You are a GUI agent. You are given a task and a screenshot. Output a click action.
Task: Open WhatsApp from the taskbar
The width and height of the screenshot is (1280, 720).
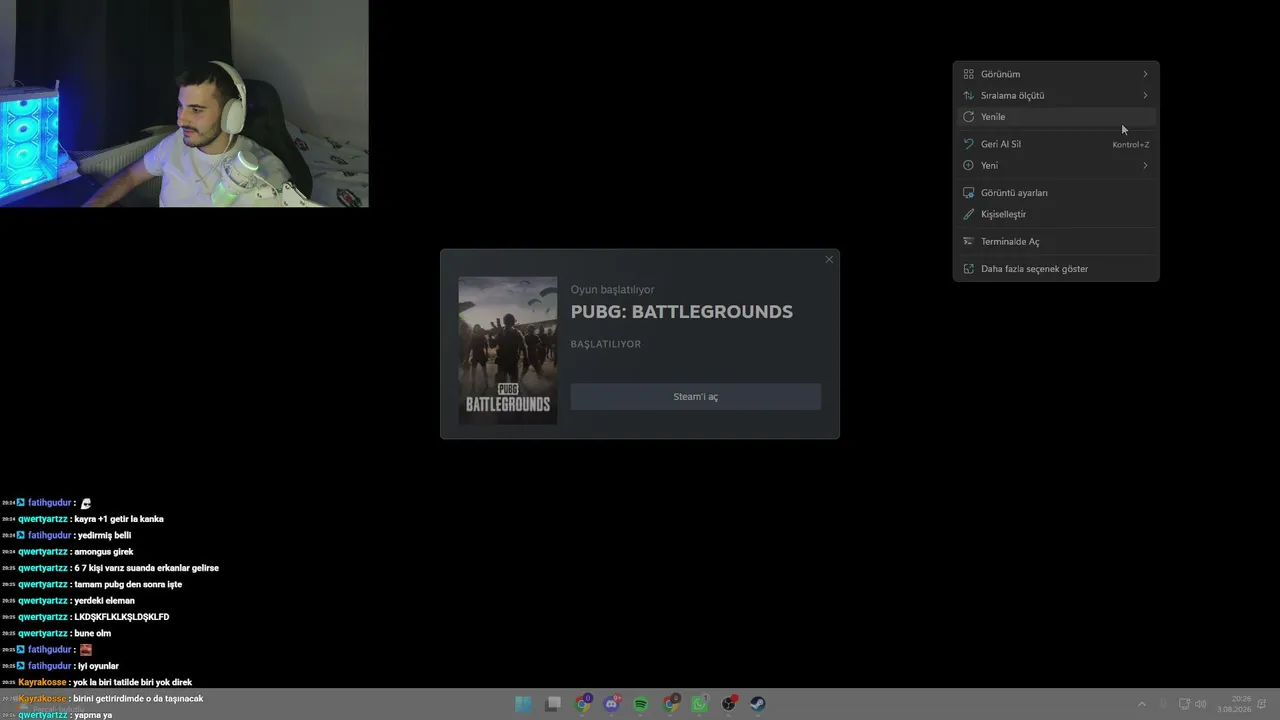click(700, 704)
